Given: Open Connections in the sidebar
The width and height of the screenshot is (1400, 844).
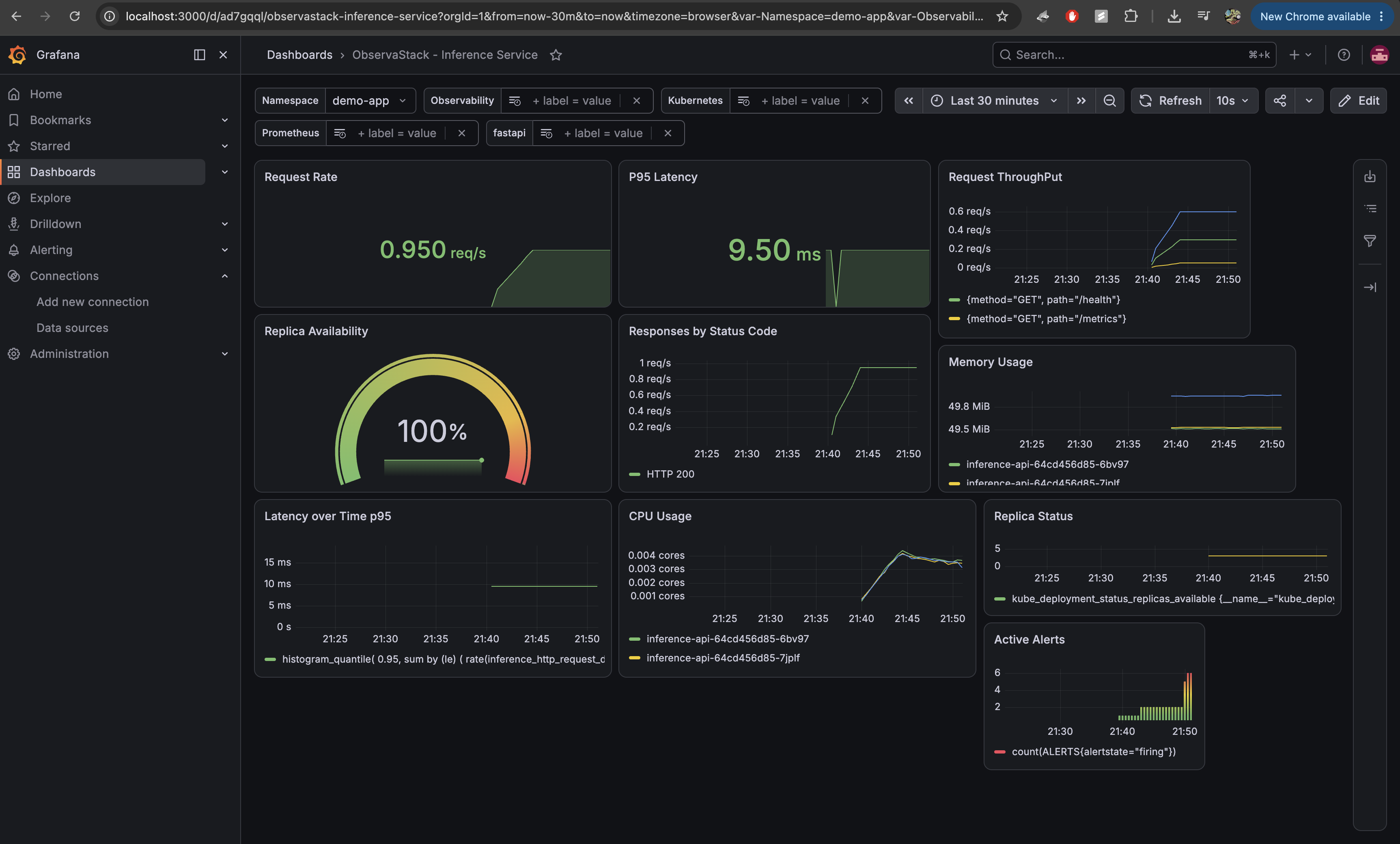Looking at the screenshot, I should pos(64,276).
